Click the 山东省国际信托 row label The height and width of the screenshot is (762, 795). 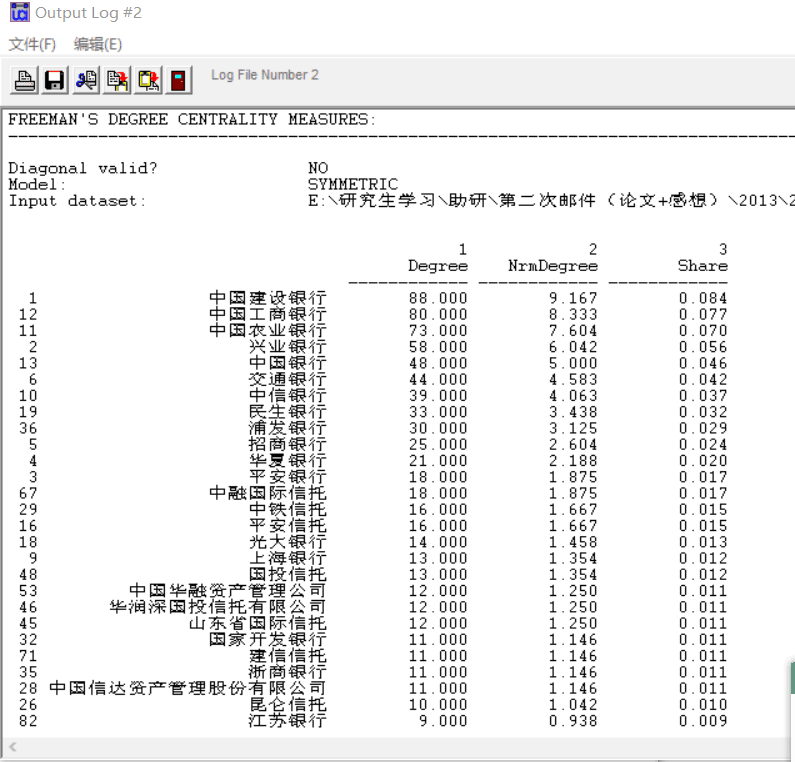pyautogui.click(x=258, y=623)
